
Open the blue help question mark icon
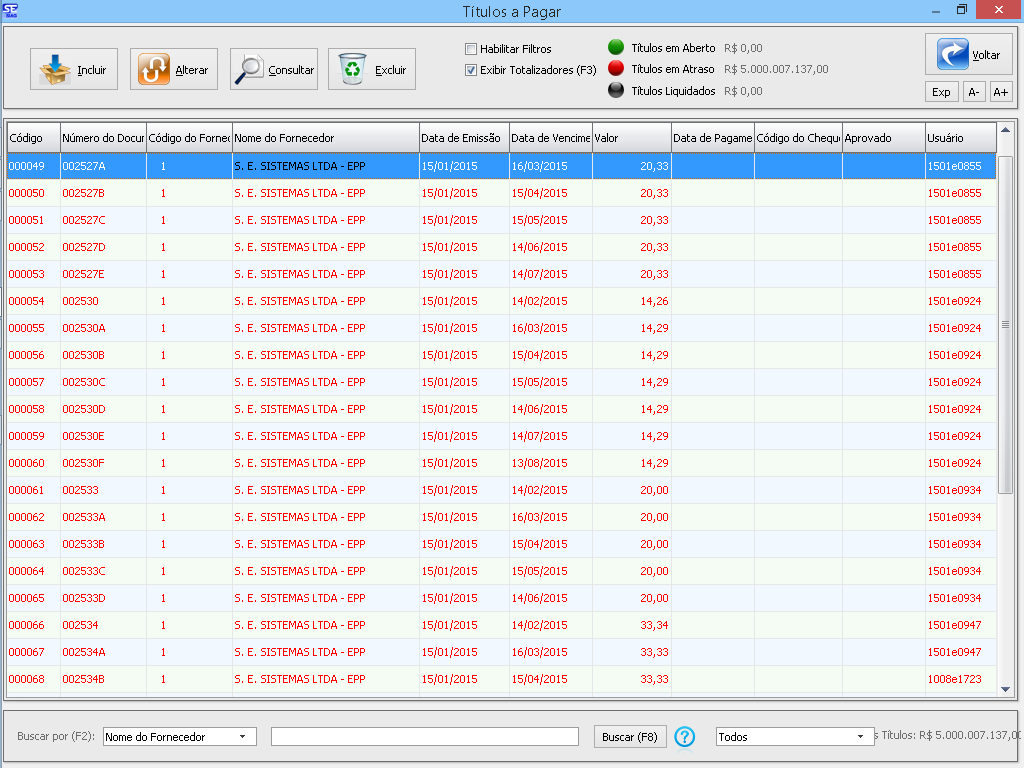click(685, 737)
